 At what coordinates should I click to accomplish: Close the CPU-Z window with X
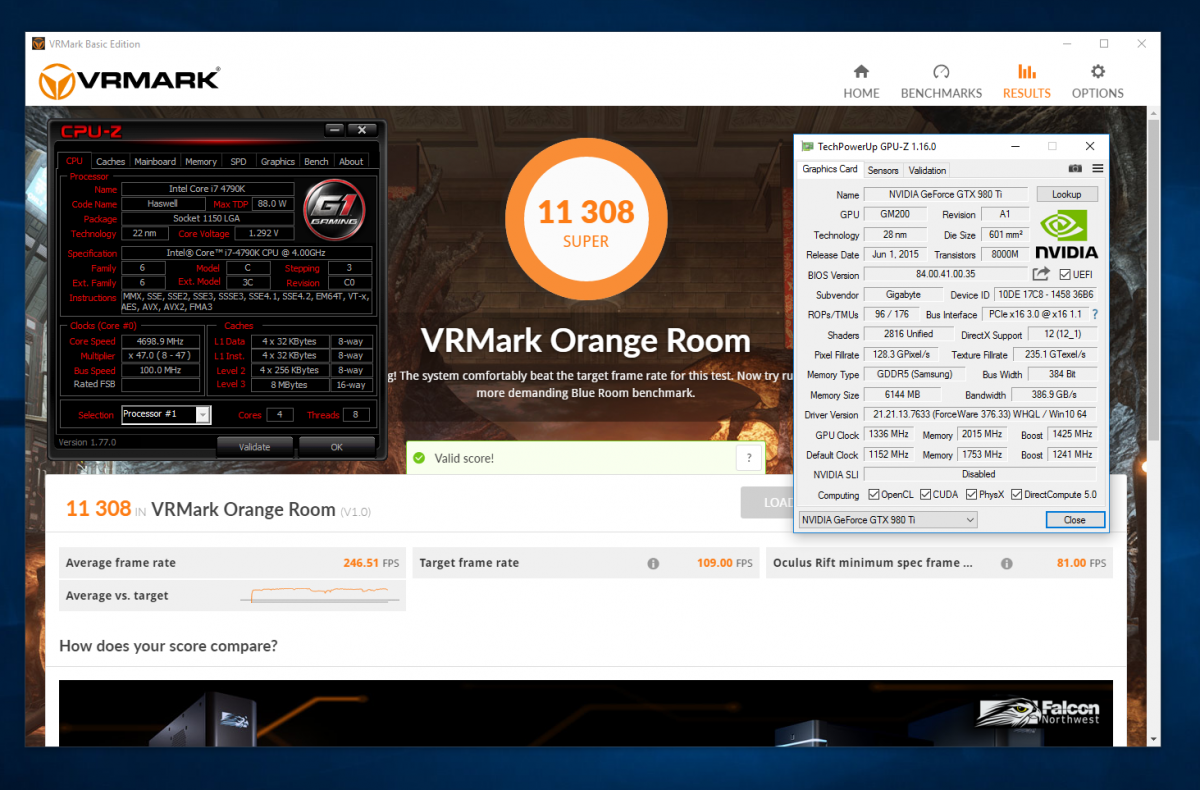pos(362,130)
